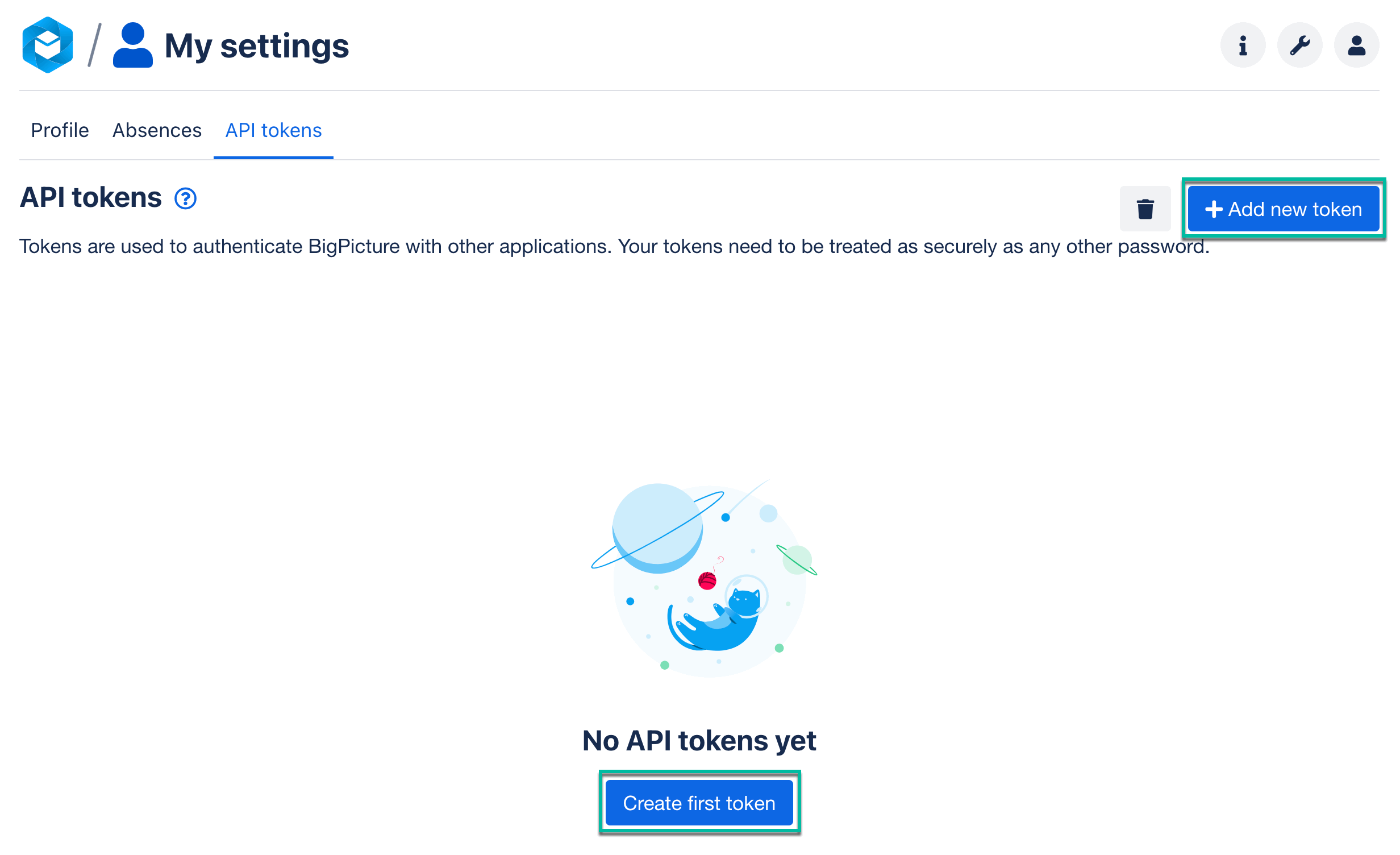Image resolution: width=1400 pixels, height=855 pixels.
Task: Click the My settings page title
Action: click(x=256, y=45)
